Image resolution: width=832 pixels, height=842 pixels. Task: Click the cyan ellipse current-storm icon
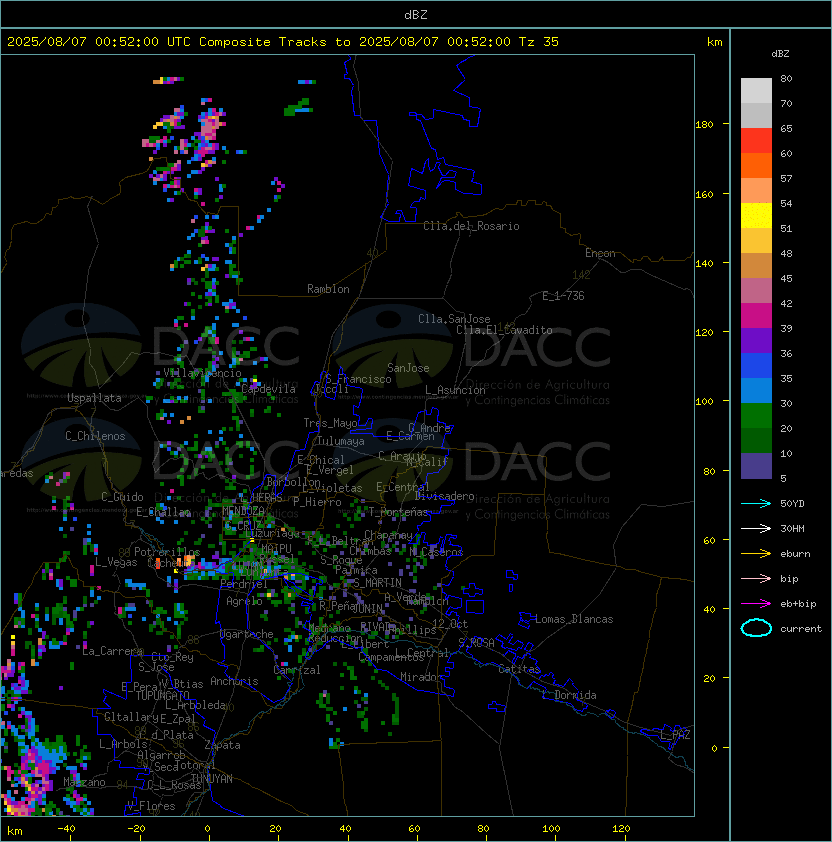pyautogui.click(x=756, y=628)
